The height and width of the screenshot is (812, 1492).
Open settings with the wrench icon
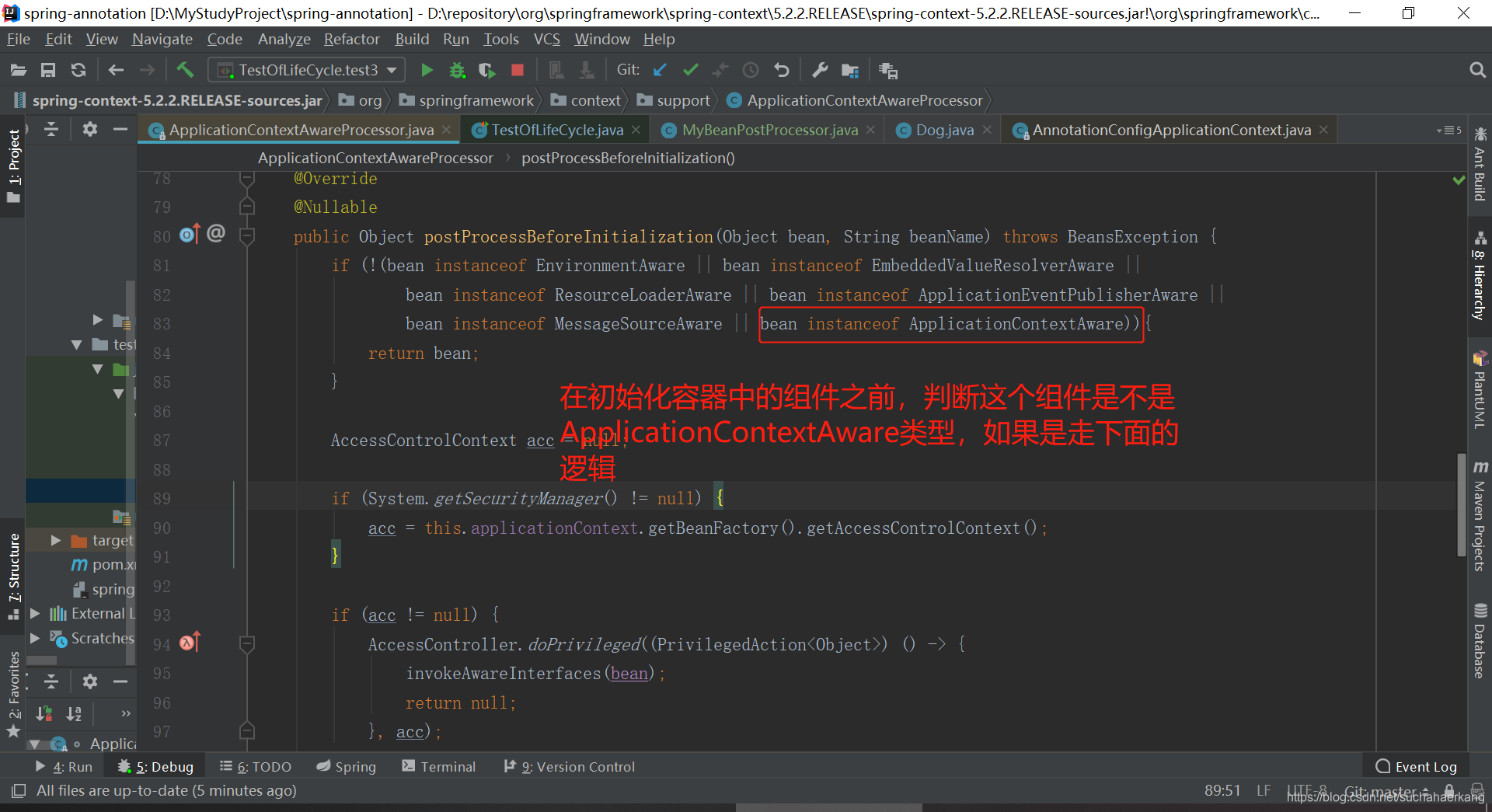click(820, 71)
